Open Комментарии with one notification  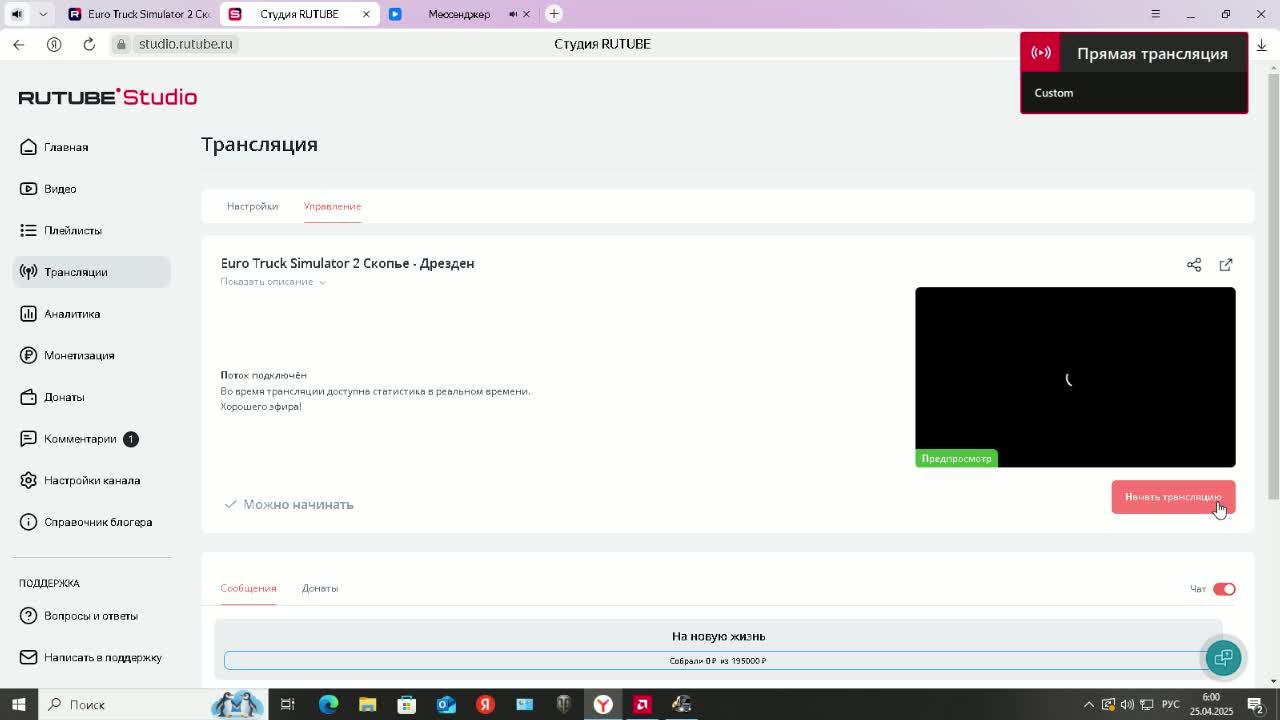click(x=78, y=439)
